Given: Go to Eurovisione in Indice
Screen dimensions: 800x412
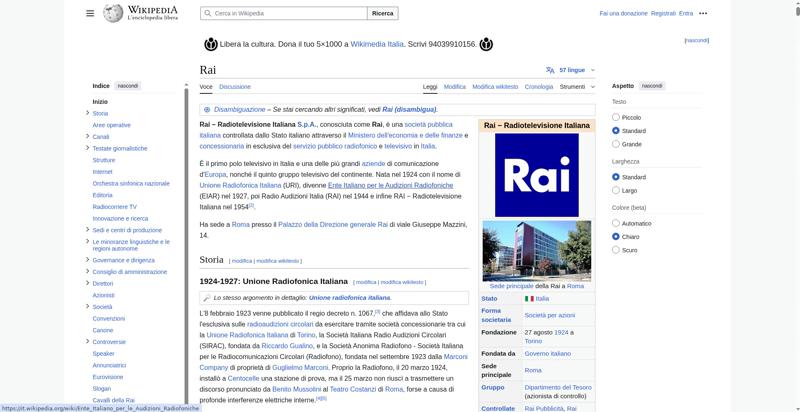Looking at the screenshot, I should click(108, 377).
